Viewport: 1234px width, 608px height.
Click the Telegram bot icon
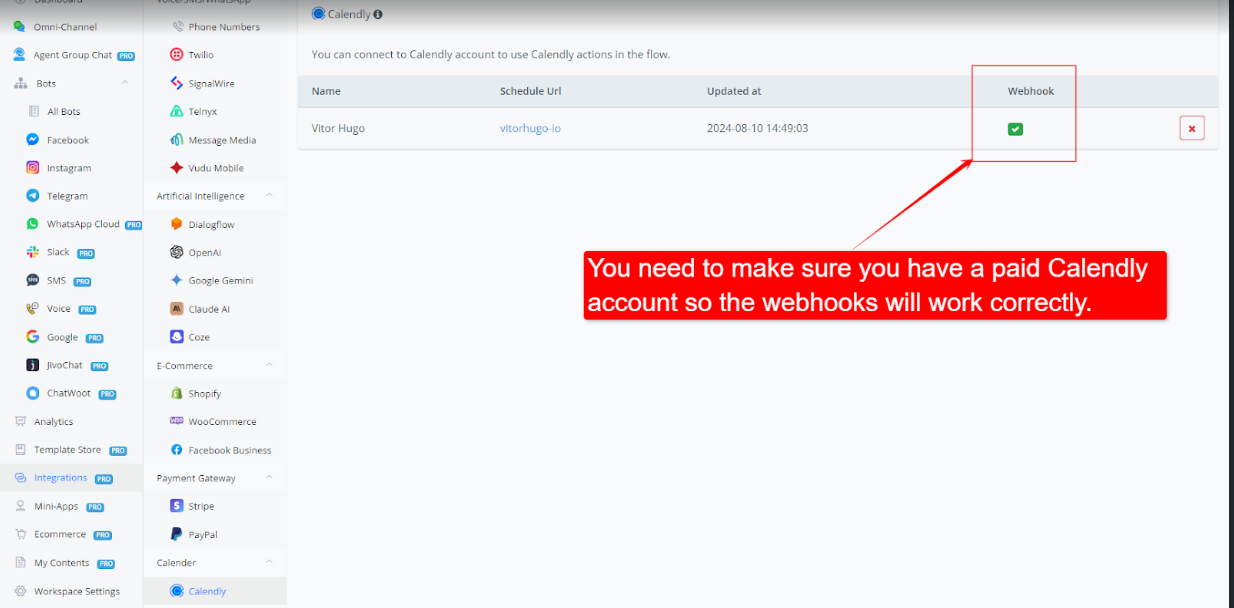coord(33,196)
